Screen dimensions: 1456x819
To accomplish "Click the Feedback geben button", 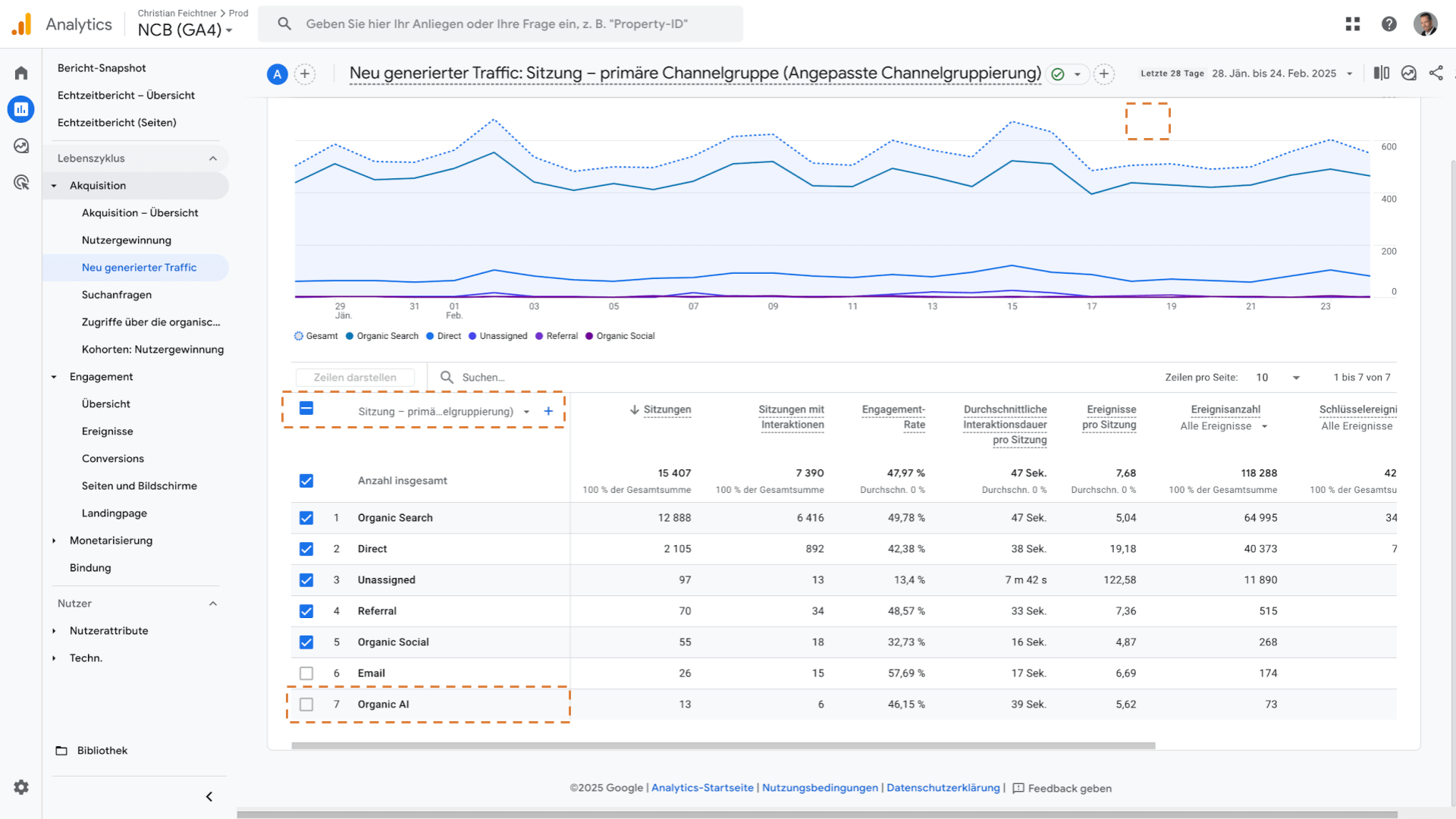I will tap(1062, 789).
